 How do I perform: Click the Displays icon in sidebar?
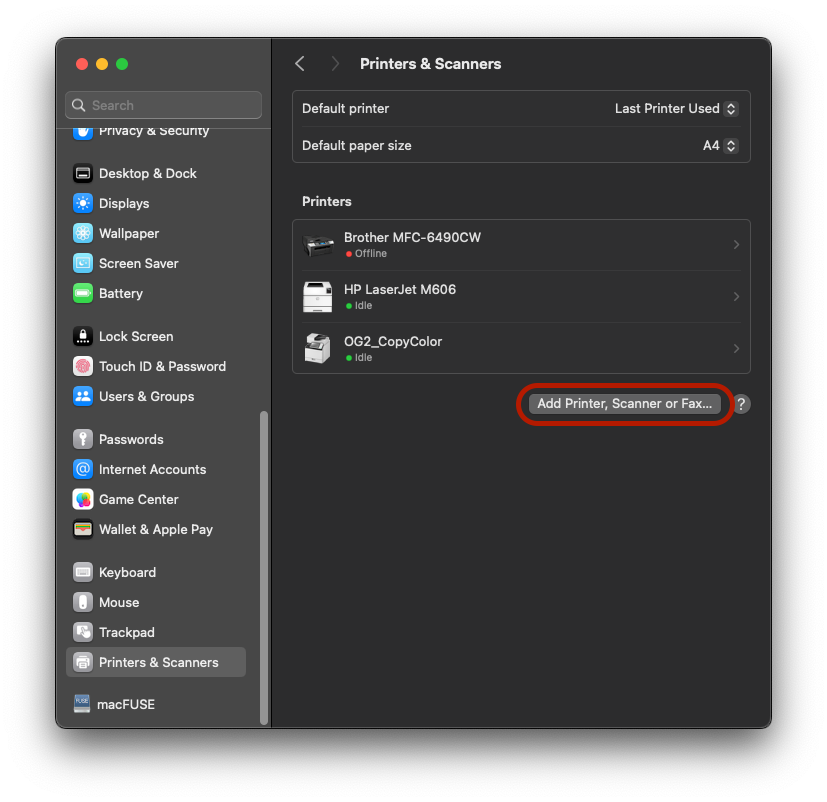[x=83, y=203]
